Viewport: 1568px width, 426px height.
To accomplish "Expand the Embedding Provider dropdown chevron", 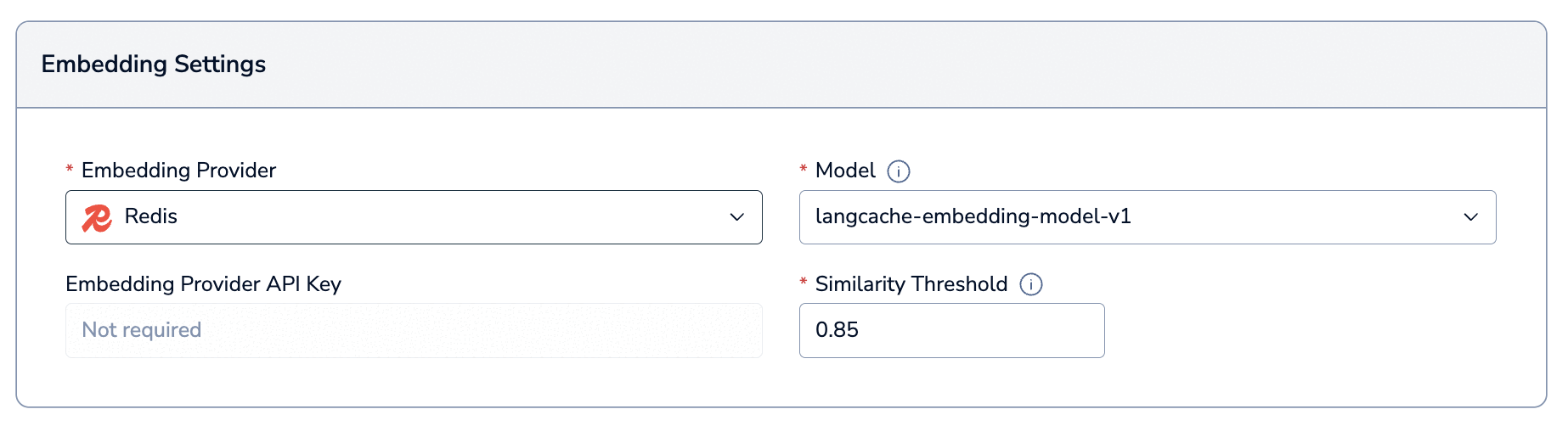I will coord(736,217).
